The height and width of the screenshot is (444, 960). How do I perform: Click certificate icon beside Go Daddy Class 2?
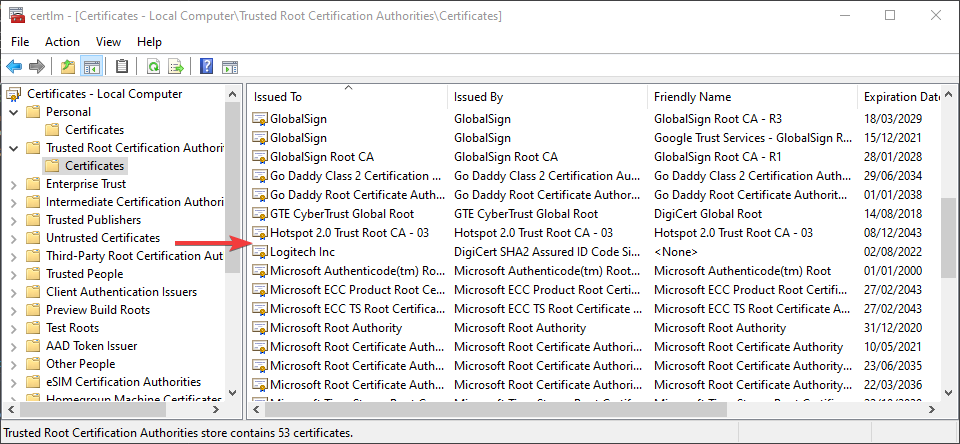pos(260,176)
